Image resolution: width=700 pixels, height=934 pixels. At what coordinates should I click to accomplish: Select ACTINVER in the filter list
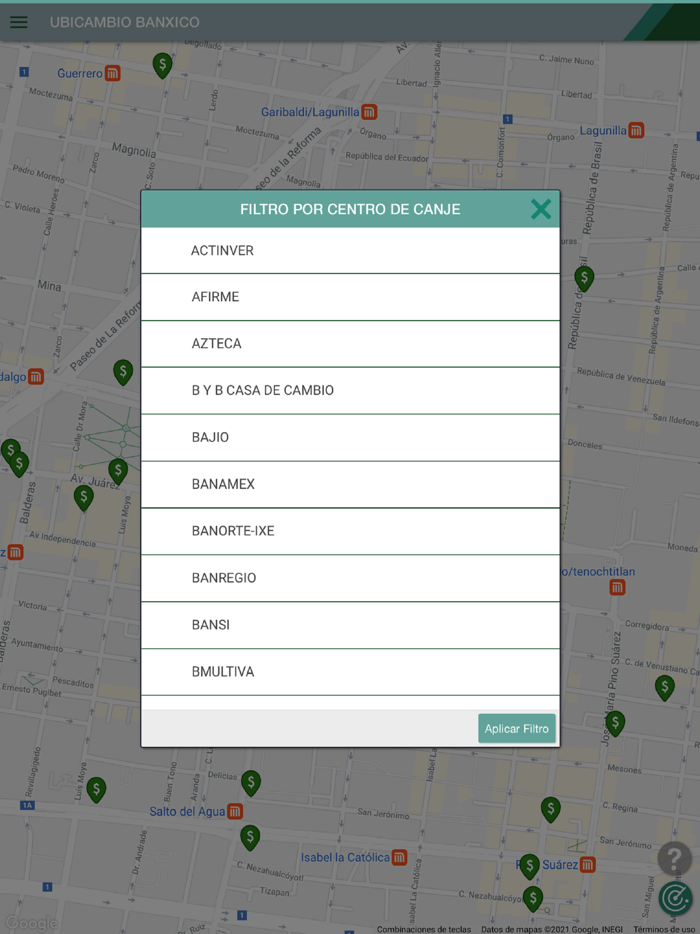(350, 250)
